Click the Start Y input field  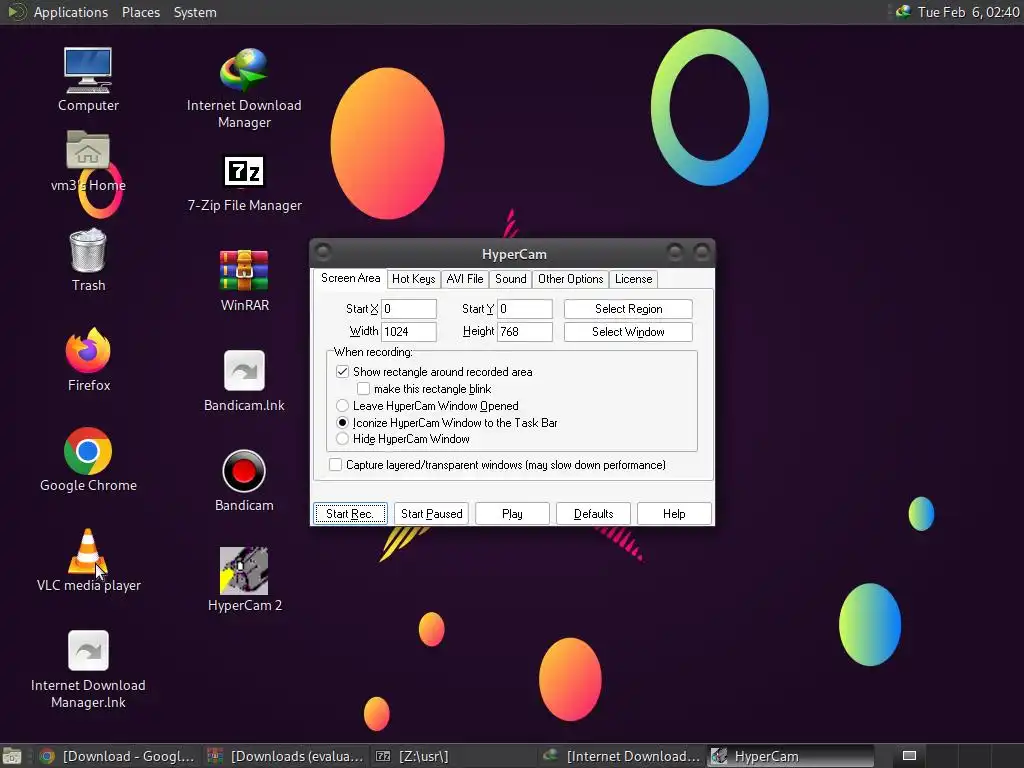point(525,309)
